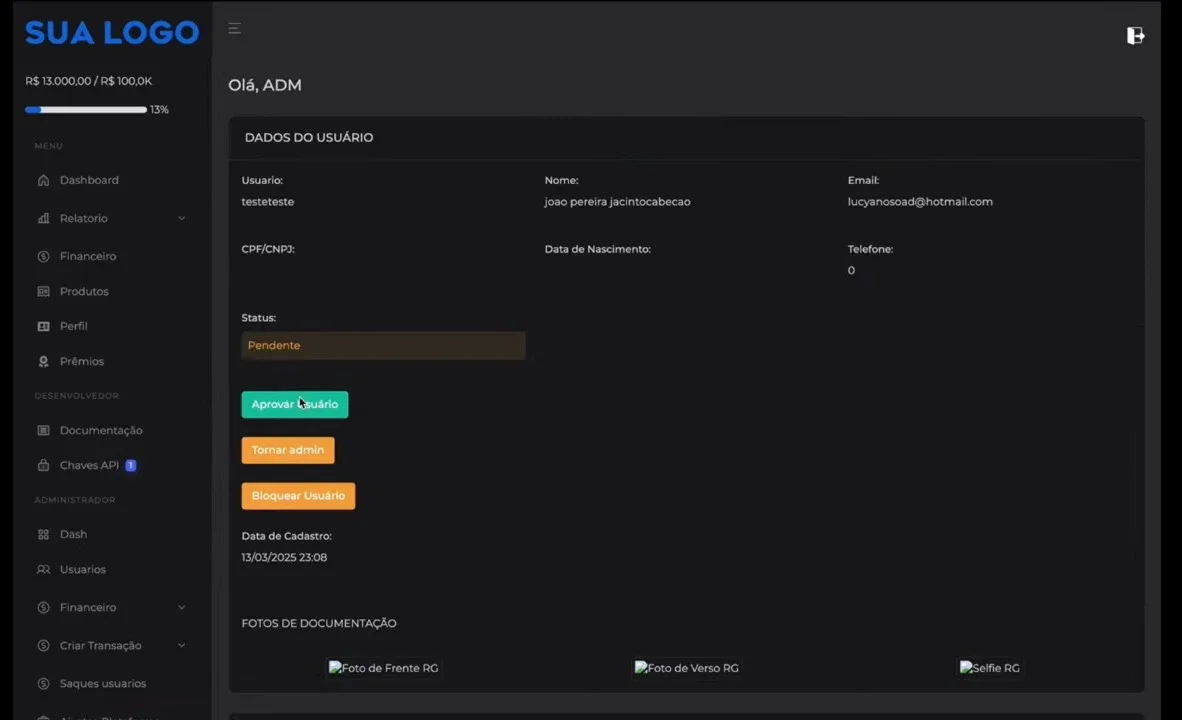Expand the Relatorio submenu chevron
Screen dimensions: 1182x720
click(x=182, y=218)
